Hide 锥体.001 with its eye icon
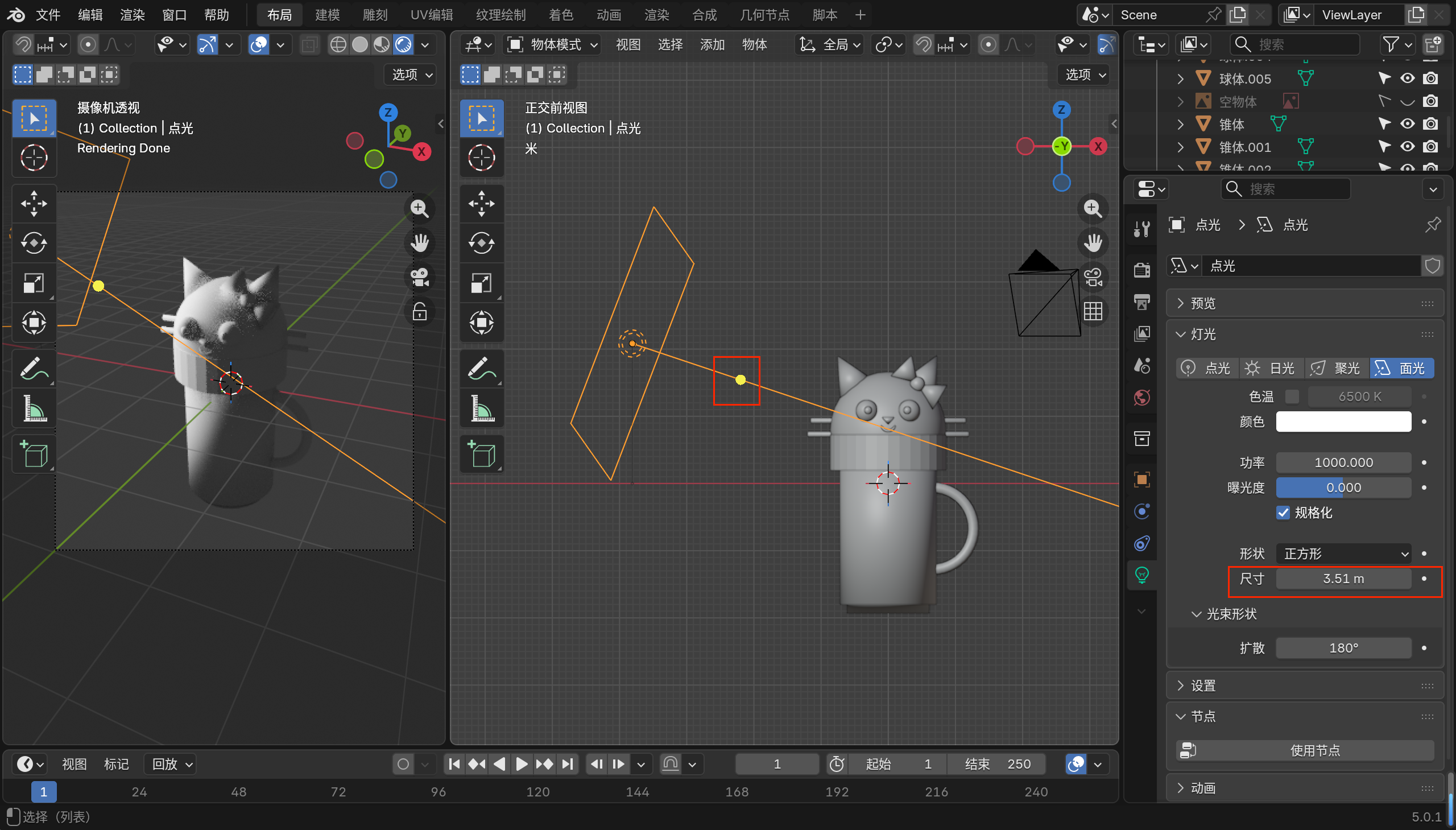The width and height of the screenshot is (1456, 830). tap(1407, 147)
